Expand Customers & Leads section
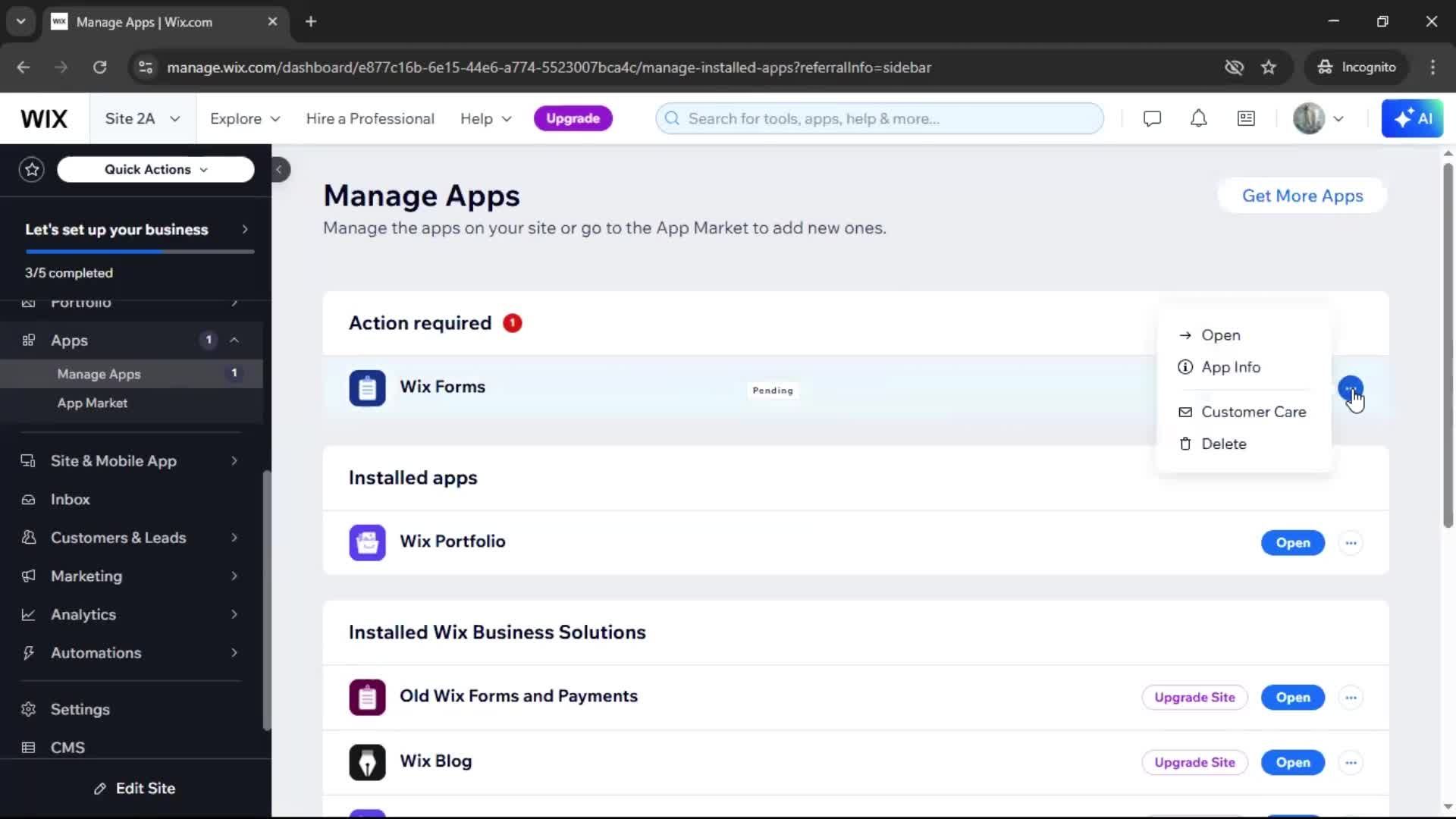This screenshot has height=819, width=1456. 234,538
